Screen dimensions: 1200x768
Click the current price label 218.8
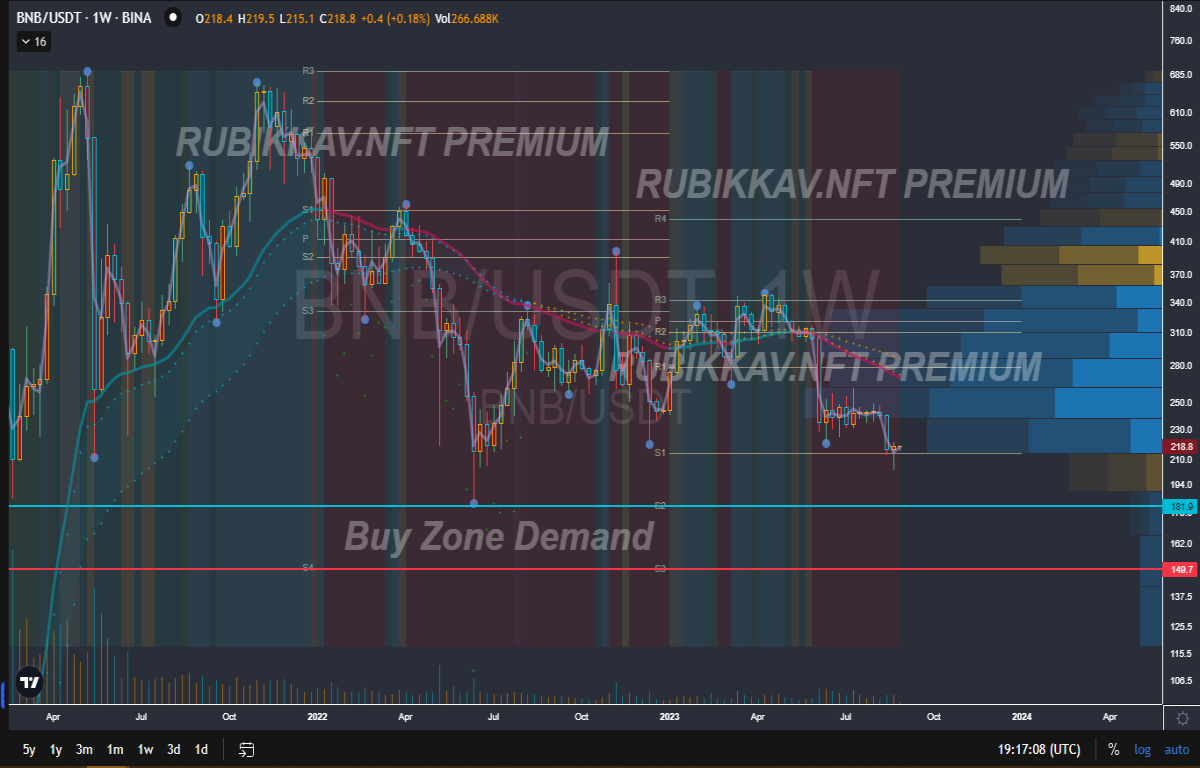point(1181,445)
